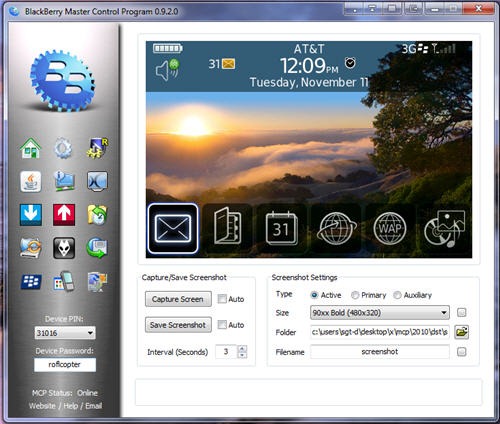Select the Active type radio button
500x424 pixels.
tap(314, 295)
